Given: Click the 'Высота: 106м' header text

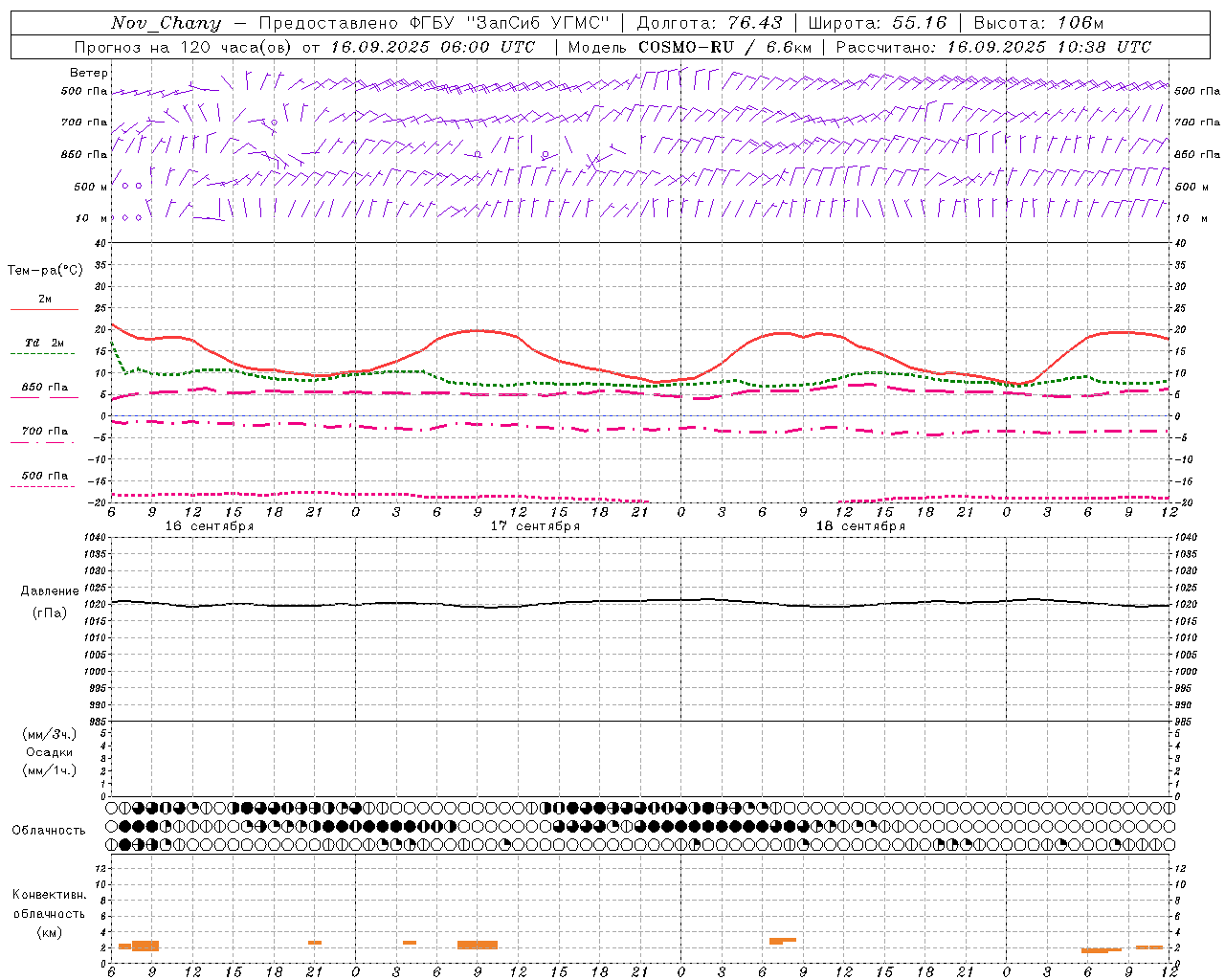Looking at the screenshot, I should 1038,23.
